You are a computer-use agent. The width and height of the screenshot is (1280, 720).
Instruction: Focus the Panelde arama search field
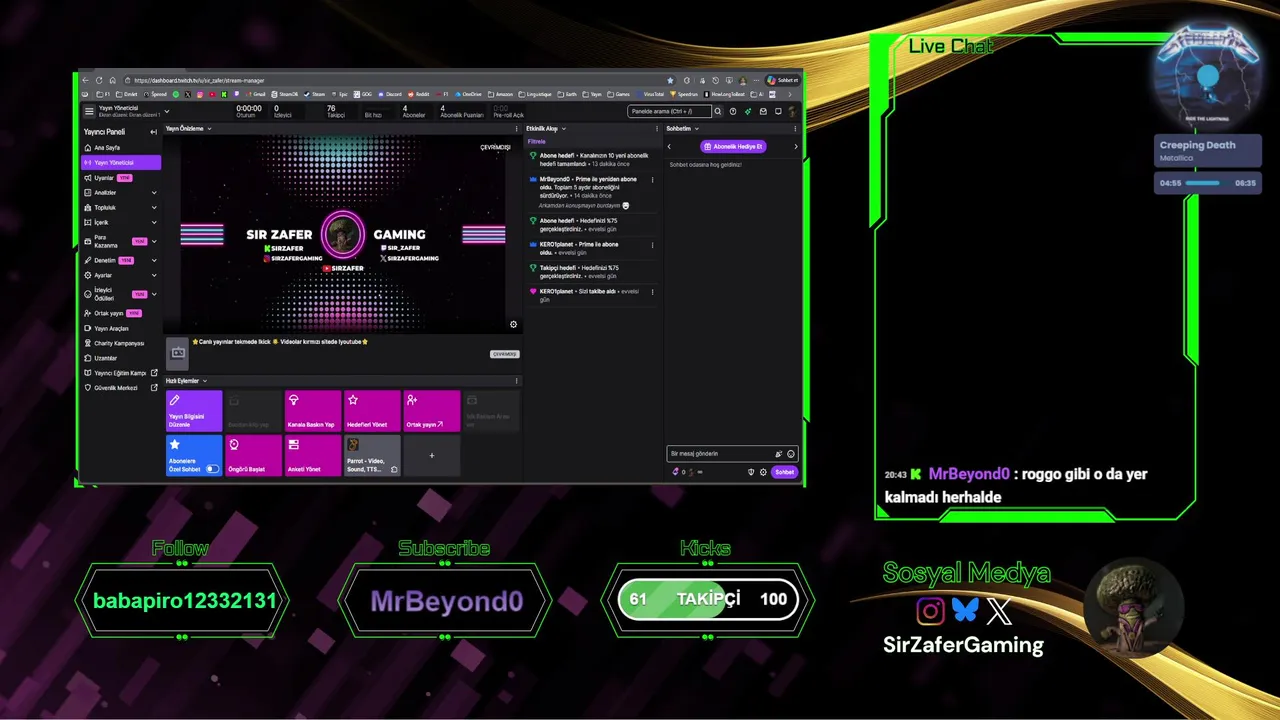click(x=669, y=111)
